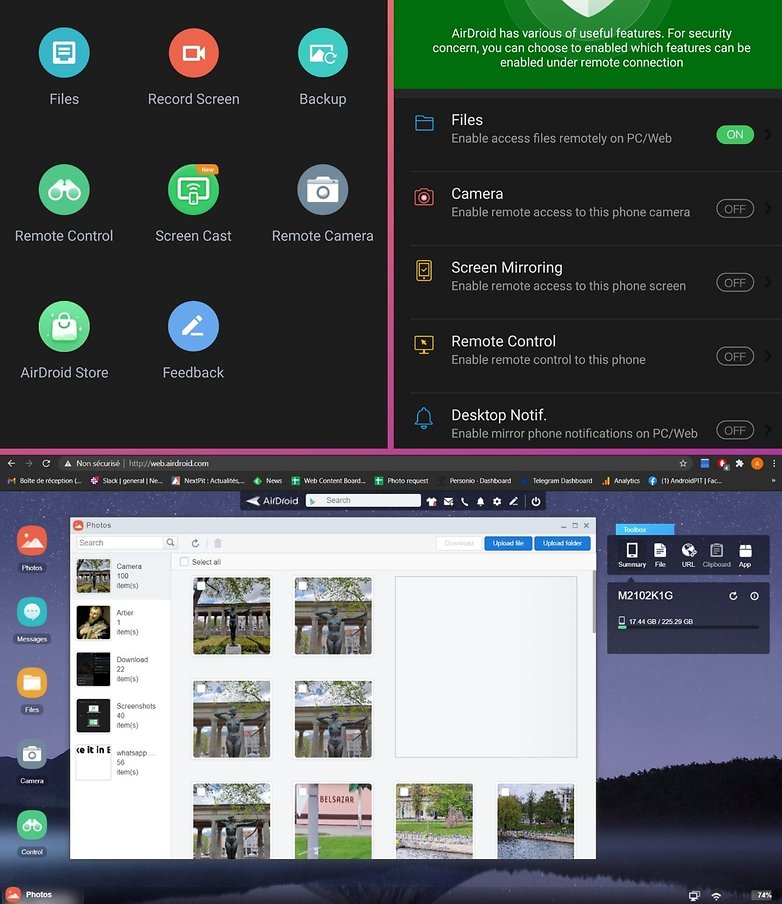Tick the checkbox on the BELSAZAR photo

pyautogui.click(x=302, y=792)
